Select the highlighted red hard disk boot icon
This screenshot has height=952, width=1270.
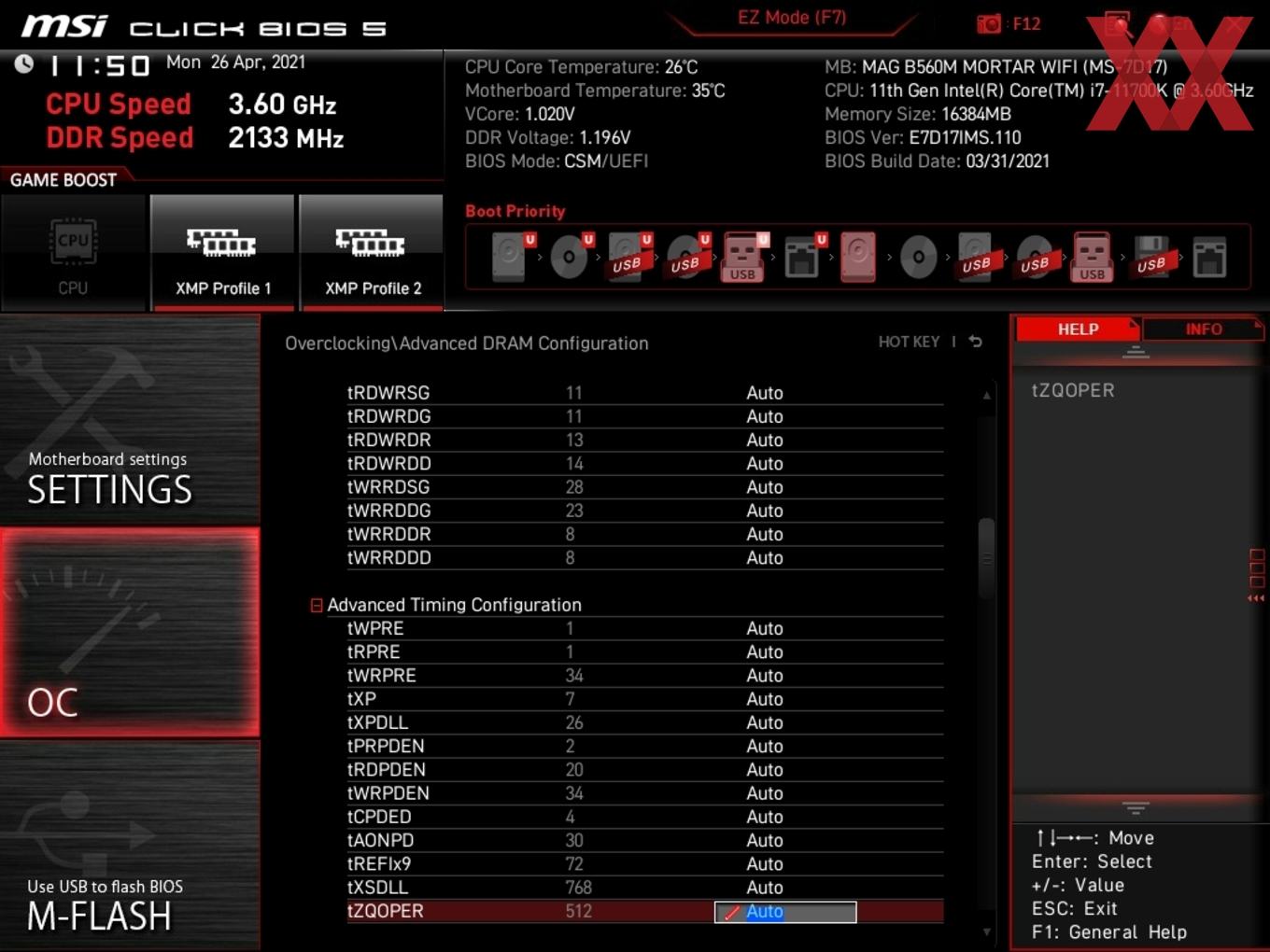(x=858, y=257)
